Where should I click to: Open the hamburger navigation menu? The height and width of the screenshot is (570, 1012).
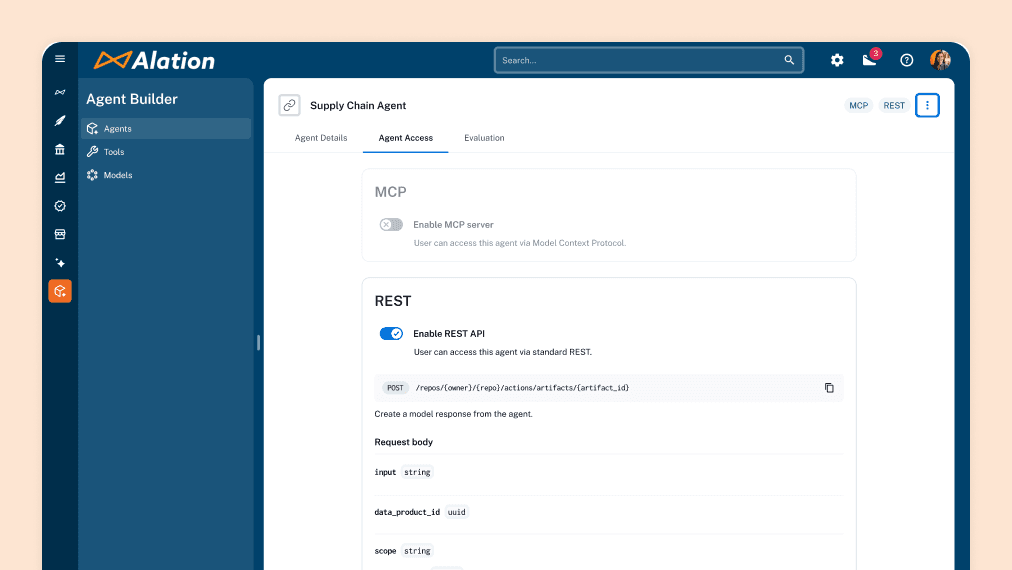[60, 59]
